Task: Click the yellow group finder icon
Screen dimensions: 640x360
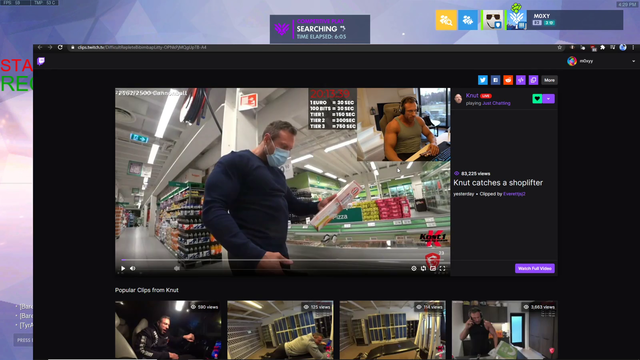Action: click(446, 20)
